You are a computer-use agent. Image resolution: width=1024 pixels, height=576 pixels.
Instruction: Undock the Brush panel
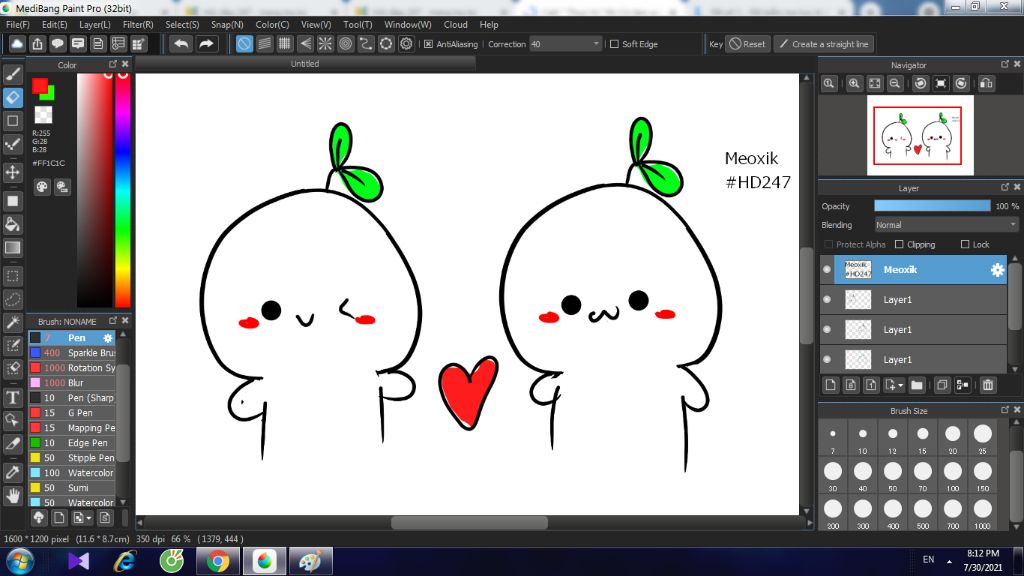pos(113,321)
